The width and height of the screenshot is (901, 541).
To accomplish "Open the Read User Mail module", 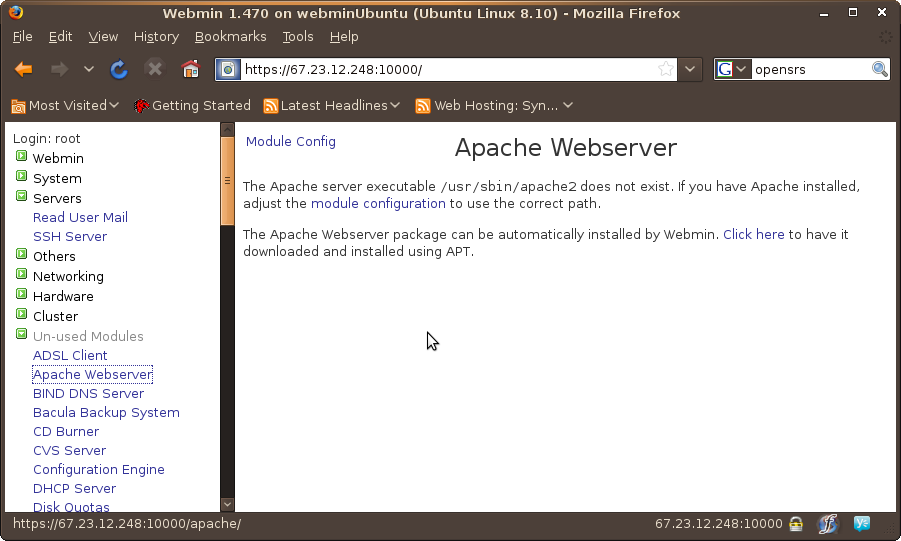I will pos(80,217).
